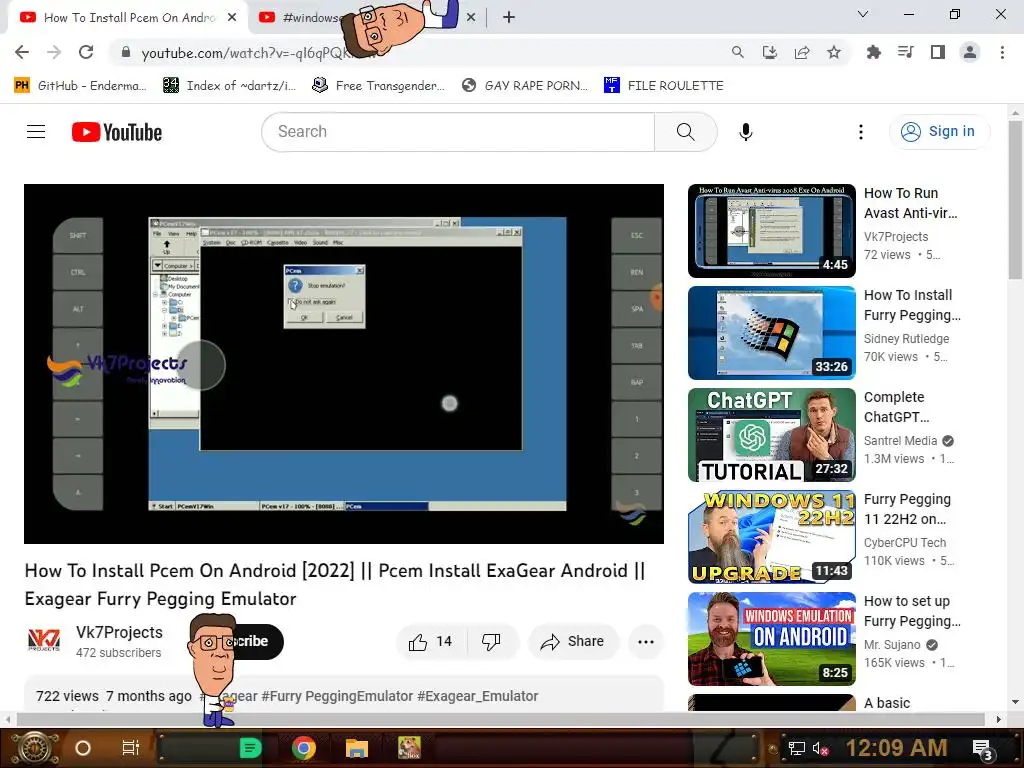Click the Sign in button
1024x768 pixels.
[x=939, y=132]
